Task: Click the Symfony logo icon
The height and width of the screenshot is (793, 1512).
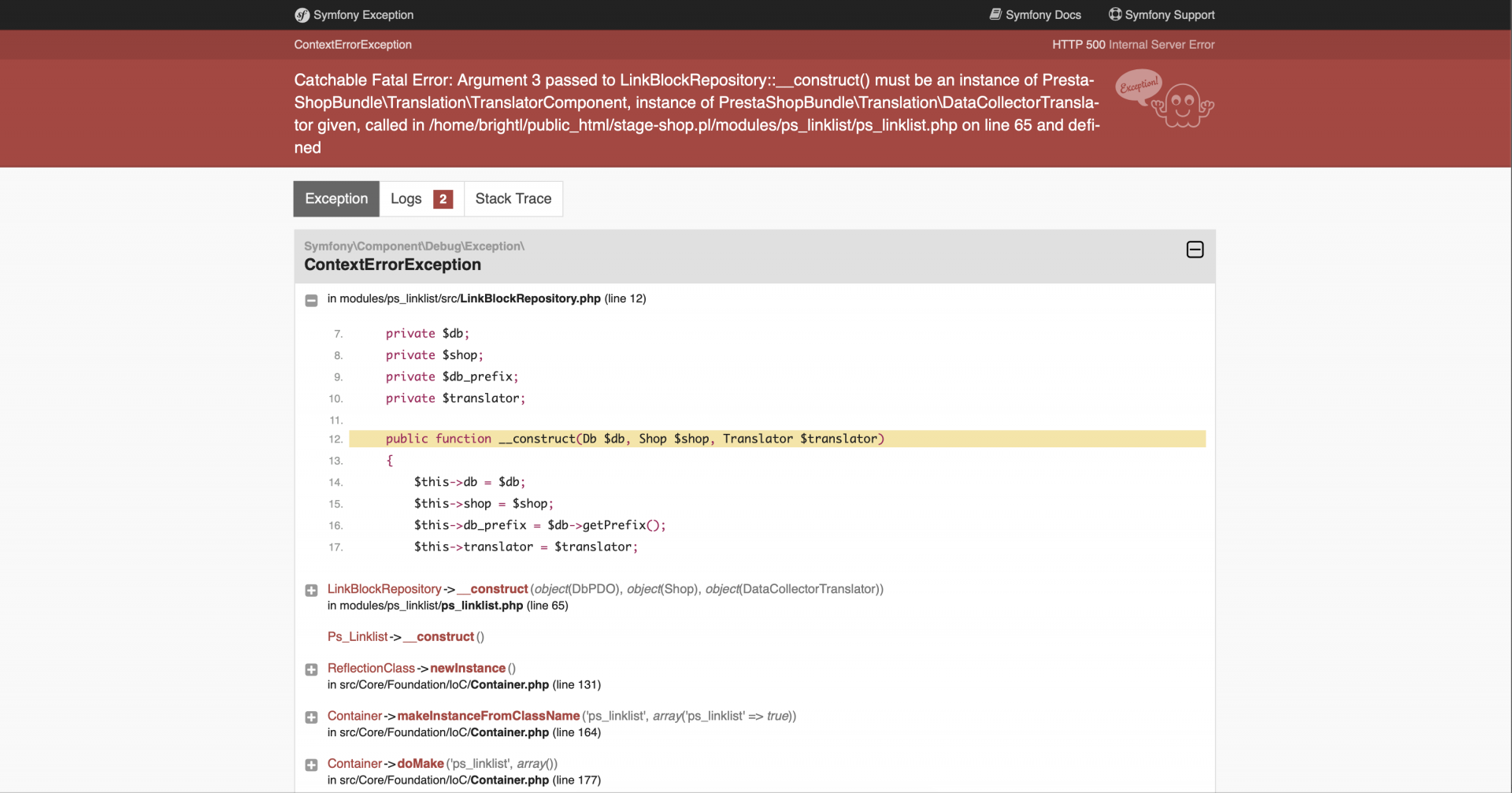Action: click(x=302, y=15)
